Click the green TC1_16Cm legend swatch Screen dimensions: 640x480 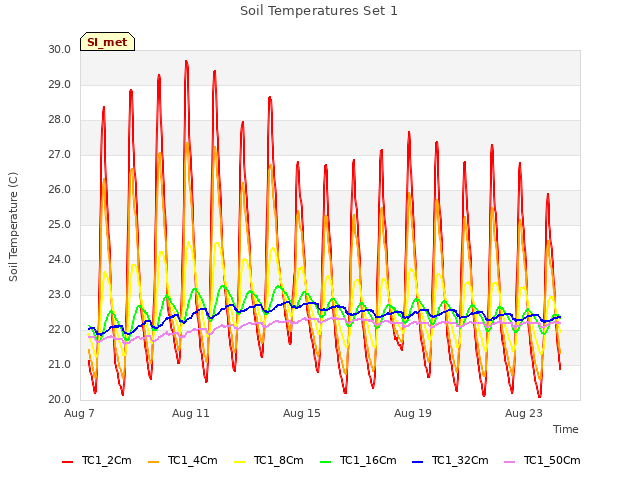pyautogui.click(x=326, y=462)
